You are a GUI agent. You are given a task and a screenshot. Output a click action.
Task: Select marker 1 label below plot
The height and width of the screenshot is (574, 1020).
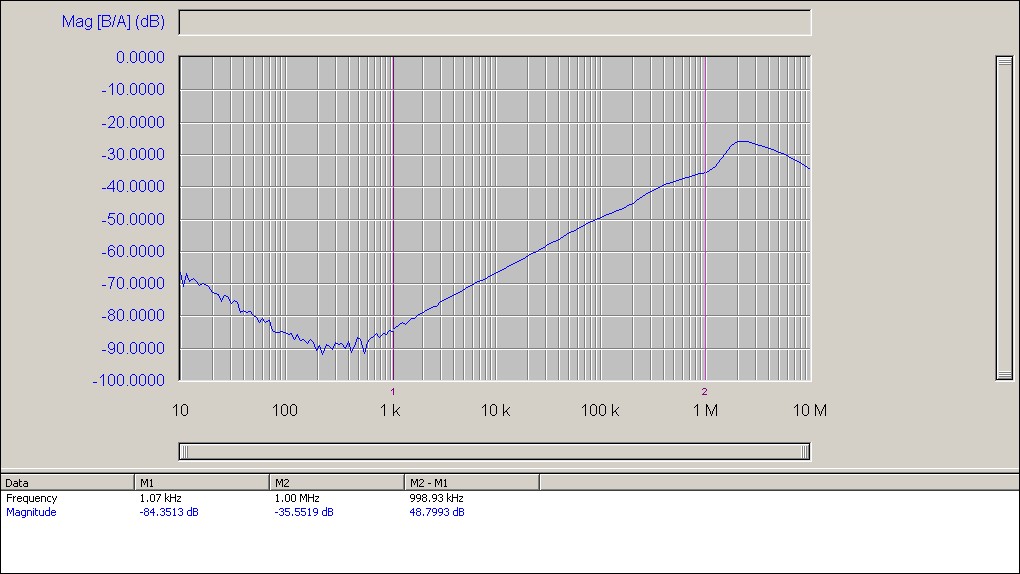tap(393, 392)
